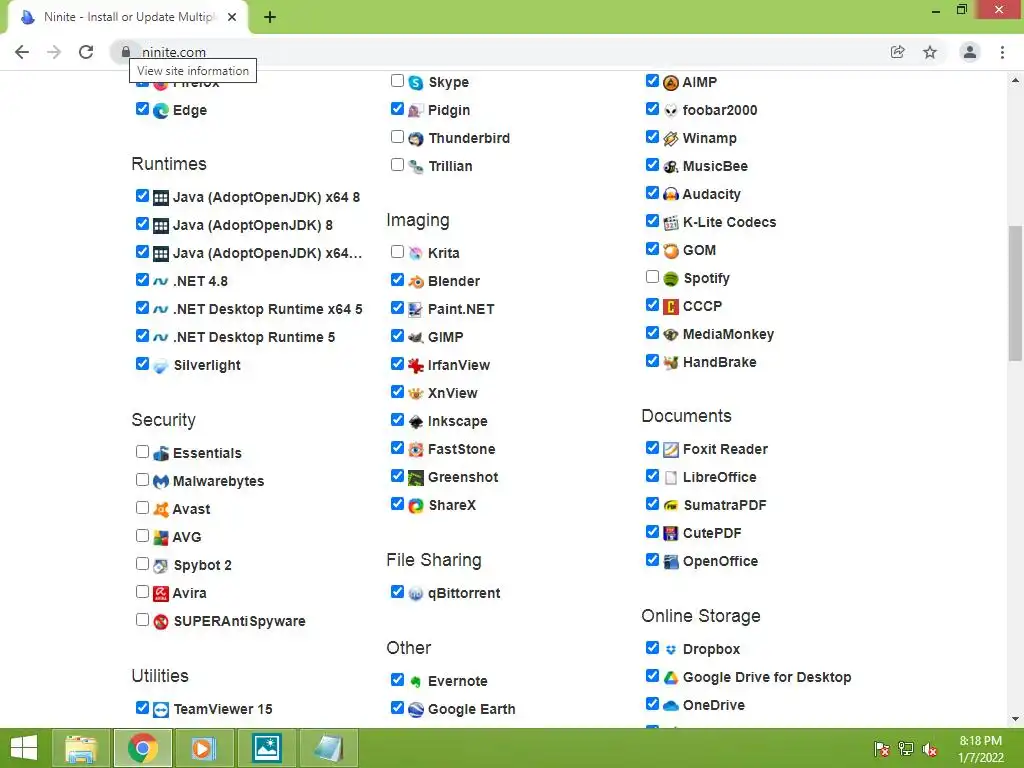Click the scrollbar down arrow
The height and width of the screenshot is (768, 1024).
1015,720
